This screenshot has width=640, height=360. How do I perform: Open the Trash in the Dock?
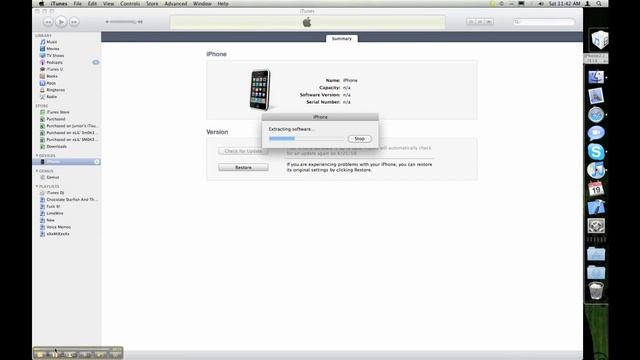[596, 291]
